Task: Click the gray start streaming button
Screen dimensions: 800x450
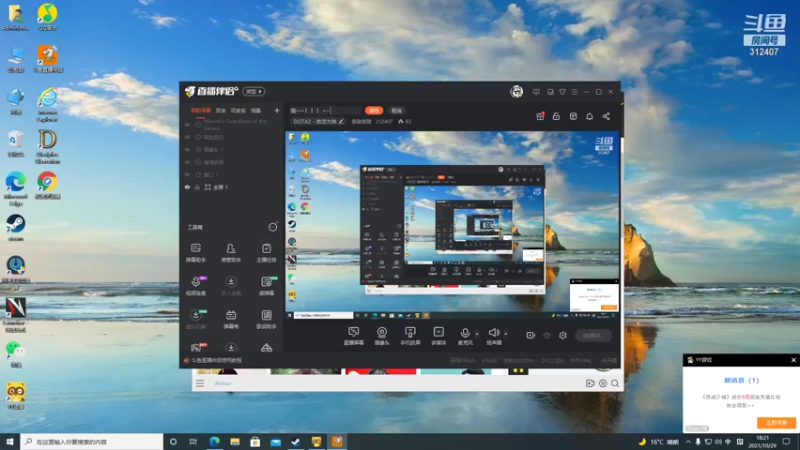Action: 593,335
